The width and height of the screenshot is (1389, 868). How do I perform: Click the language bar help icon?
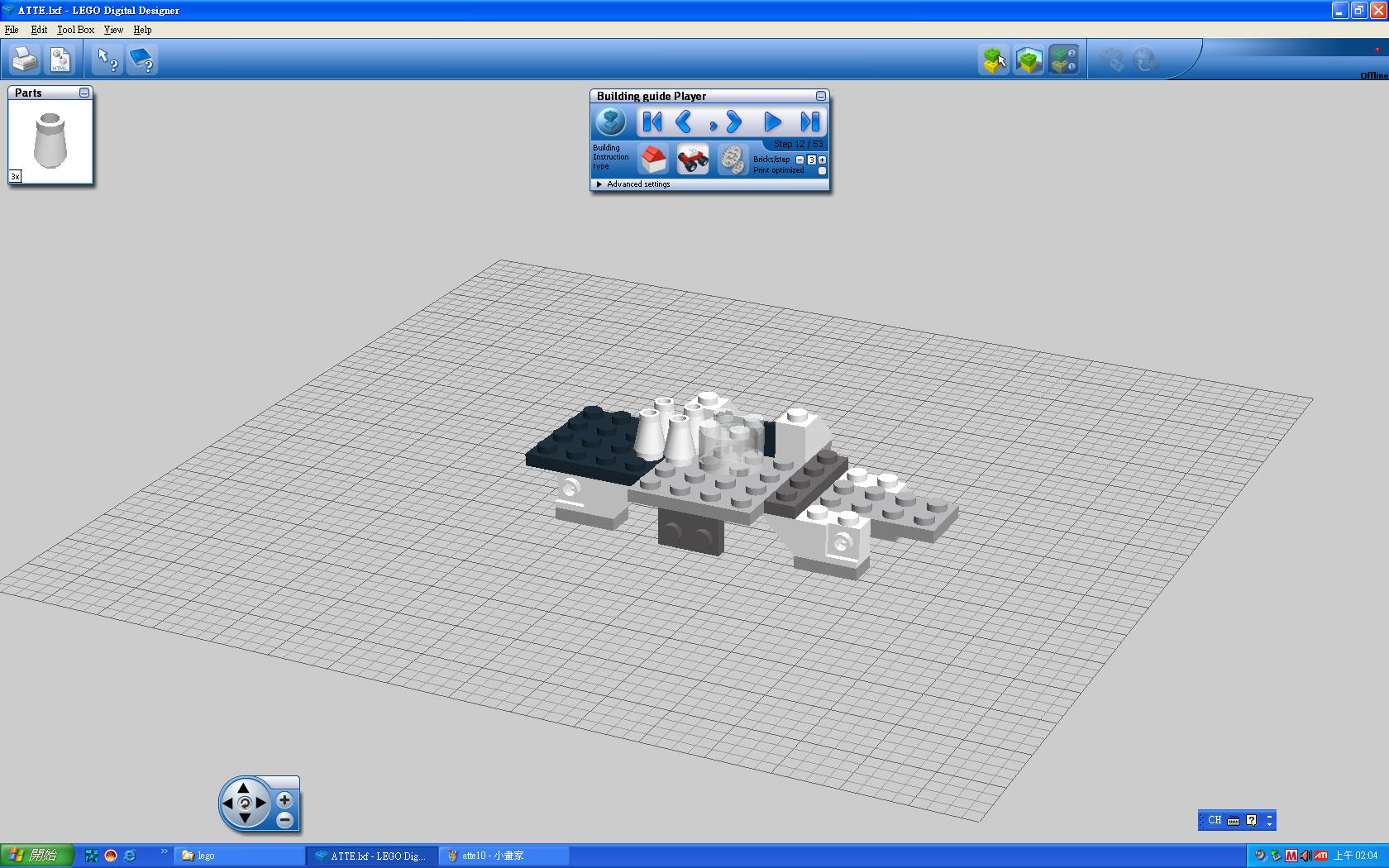(1251, 820)
